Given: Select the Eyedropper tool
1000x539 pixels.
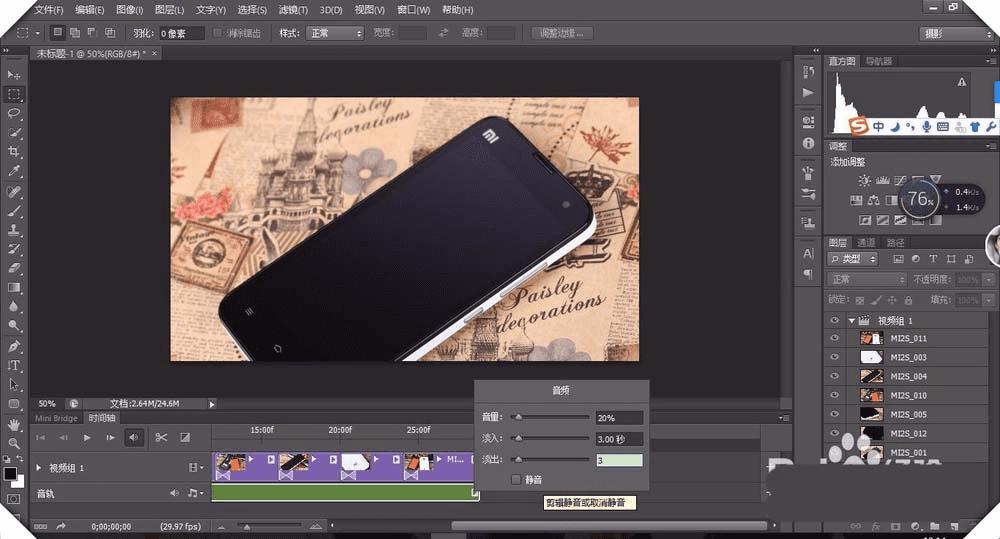Looking at the screenshot, I should [14, 171].
